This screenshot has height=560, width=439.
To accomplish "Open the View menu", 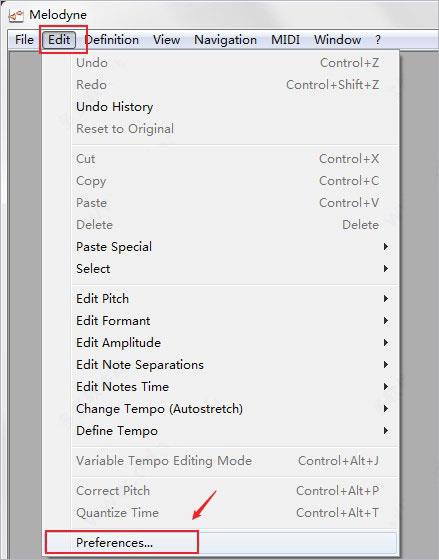I will point(166,40).
